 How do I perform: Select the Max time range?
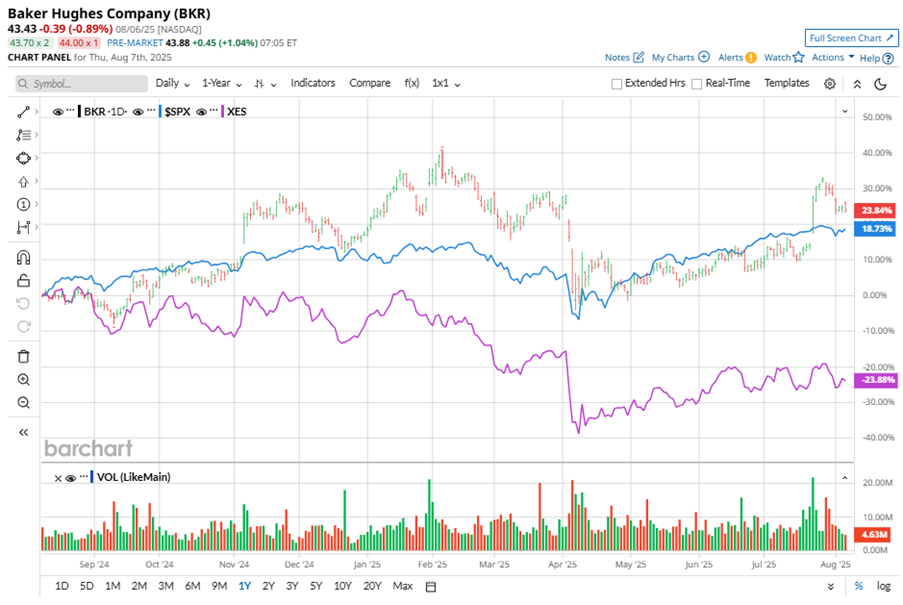click(x=403, y=586)
